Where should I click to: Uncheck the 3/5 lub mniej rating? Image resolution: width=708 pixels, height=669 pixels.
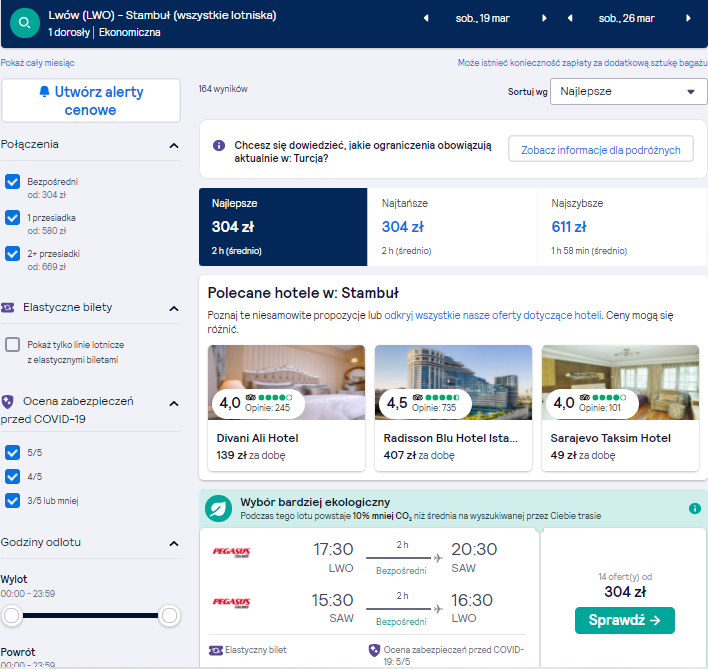coord(13,501)
